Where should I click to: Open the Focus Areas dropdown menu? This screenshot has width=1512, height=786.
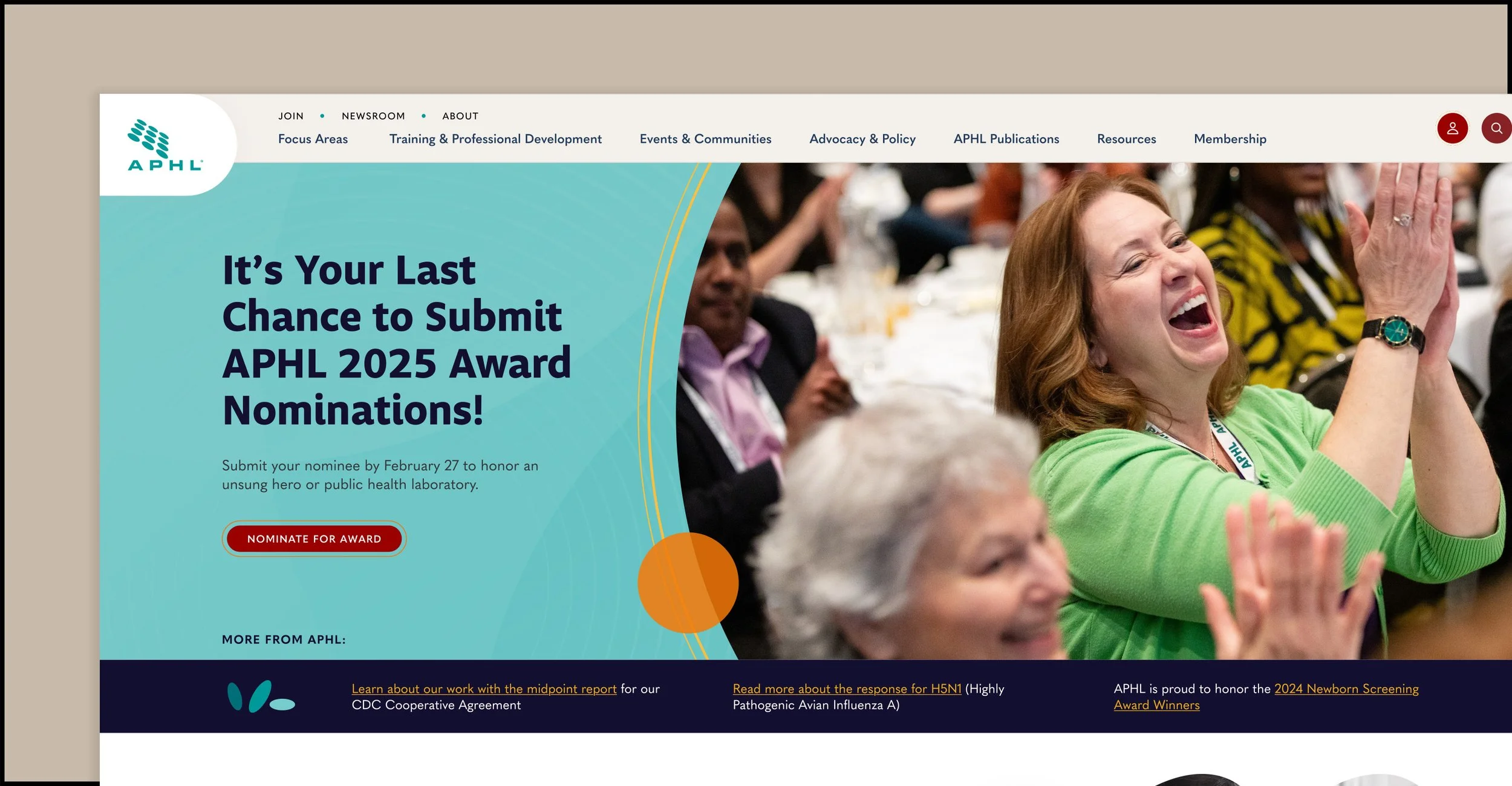coord(313,139)
